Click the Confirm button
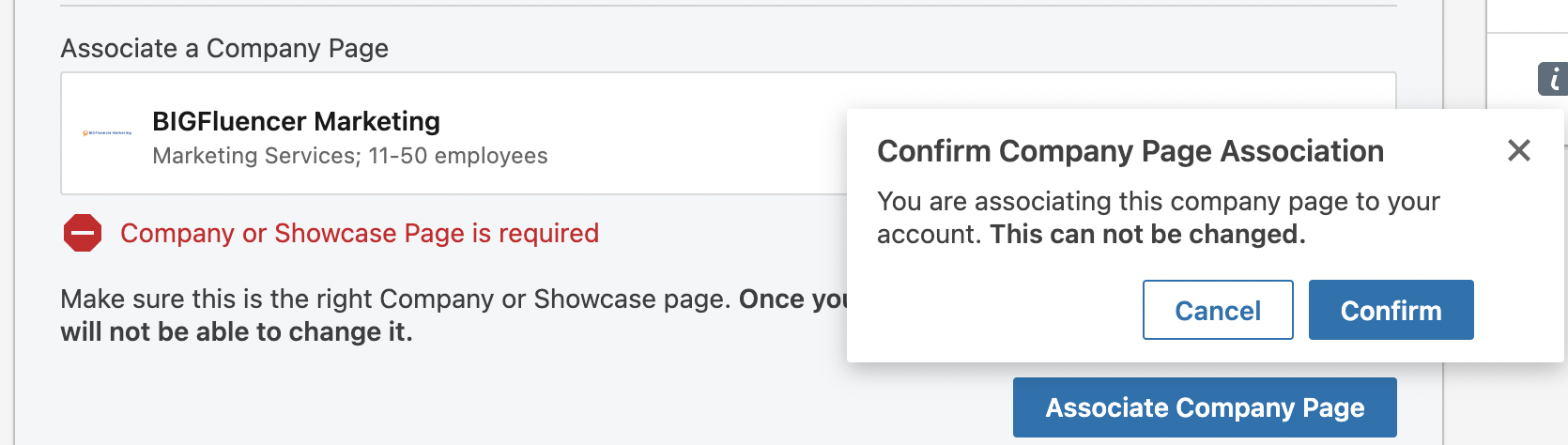1568x445 pixels. coord(1391,310)
